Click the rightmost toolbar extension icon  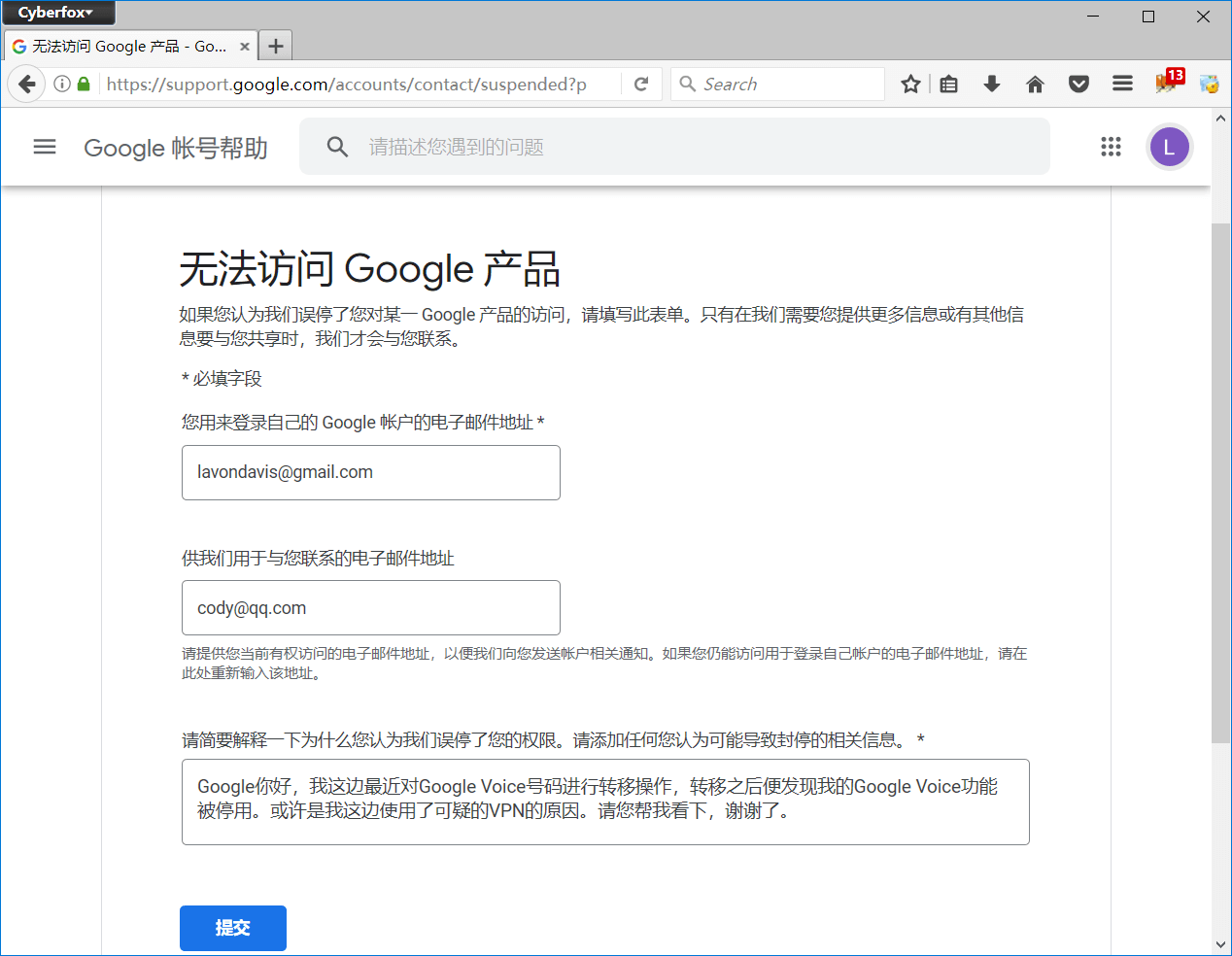click(x=1209, y=85)
